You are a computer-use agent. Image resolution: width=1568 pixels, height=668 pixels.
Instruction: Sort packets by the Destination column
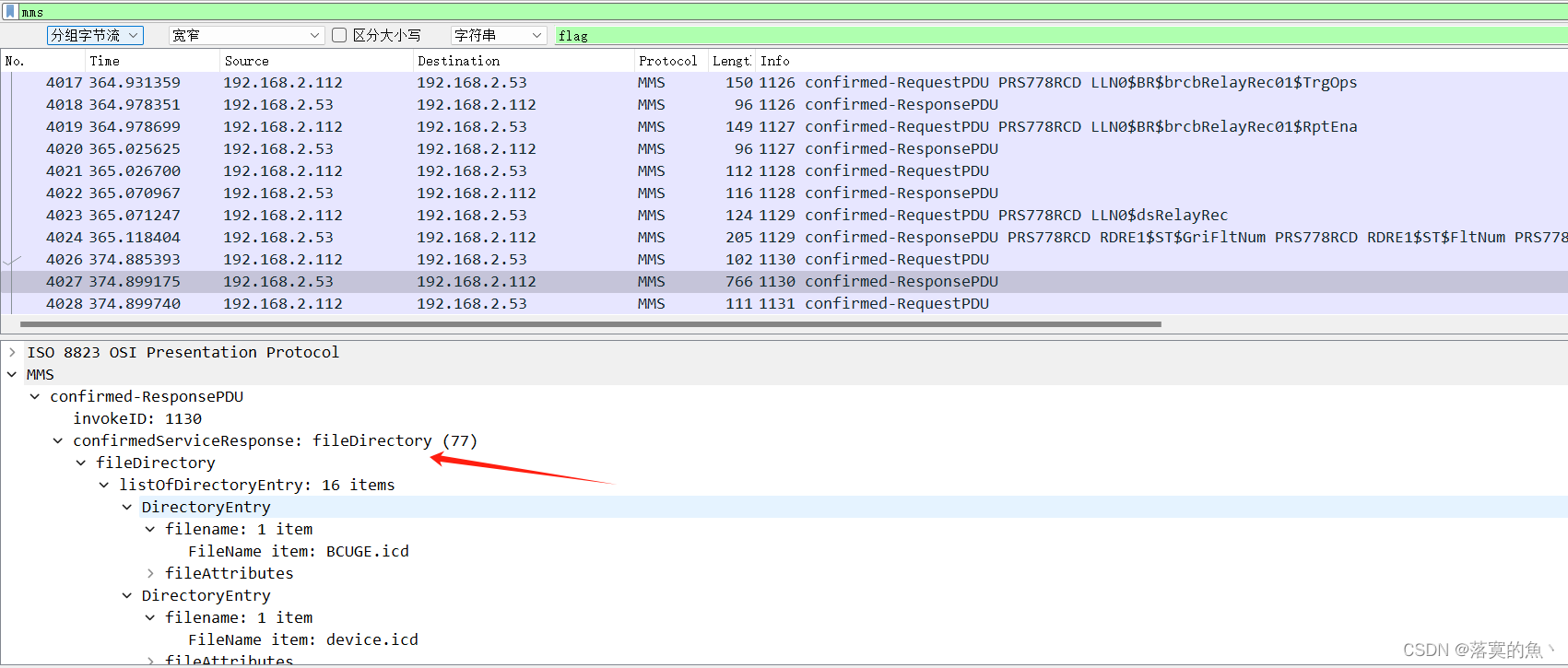point(523,61)
